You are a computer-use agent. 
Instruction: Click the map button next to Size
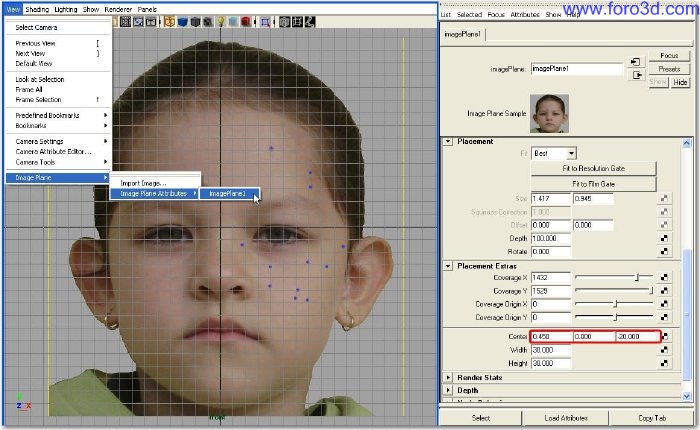(664, 198)
